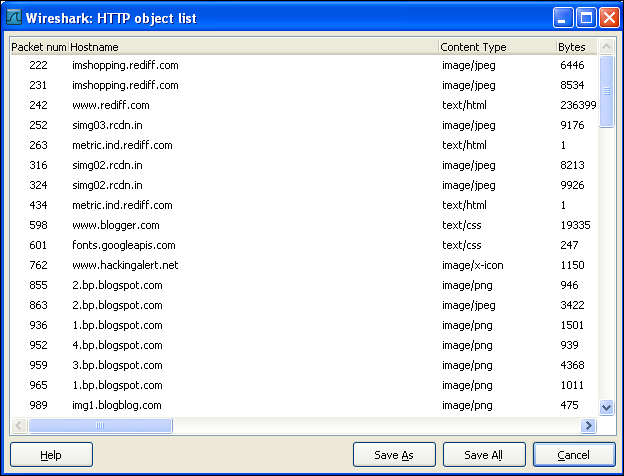The width and height of the screenshot is (624, 476).
Task: Sort by Content Type column header
Action: (x=497, y=47)
